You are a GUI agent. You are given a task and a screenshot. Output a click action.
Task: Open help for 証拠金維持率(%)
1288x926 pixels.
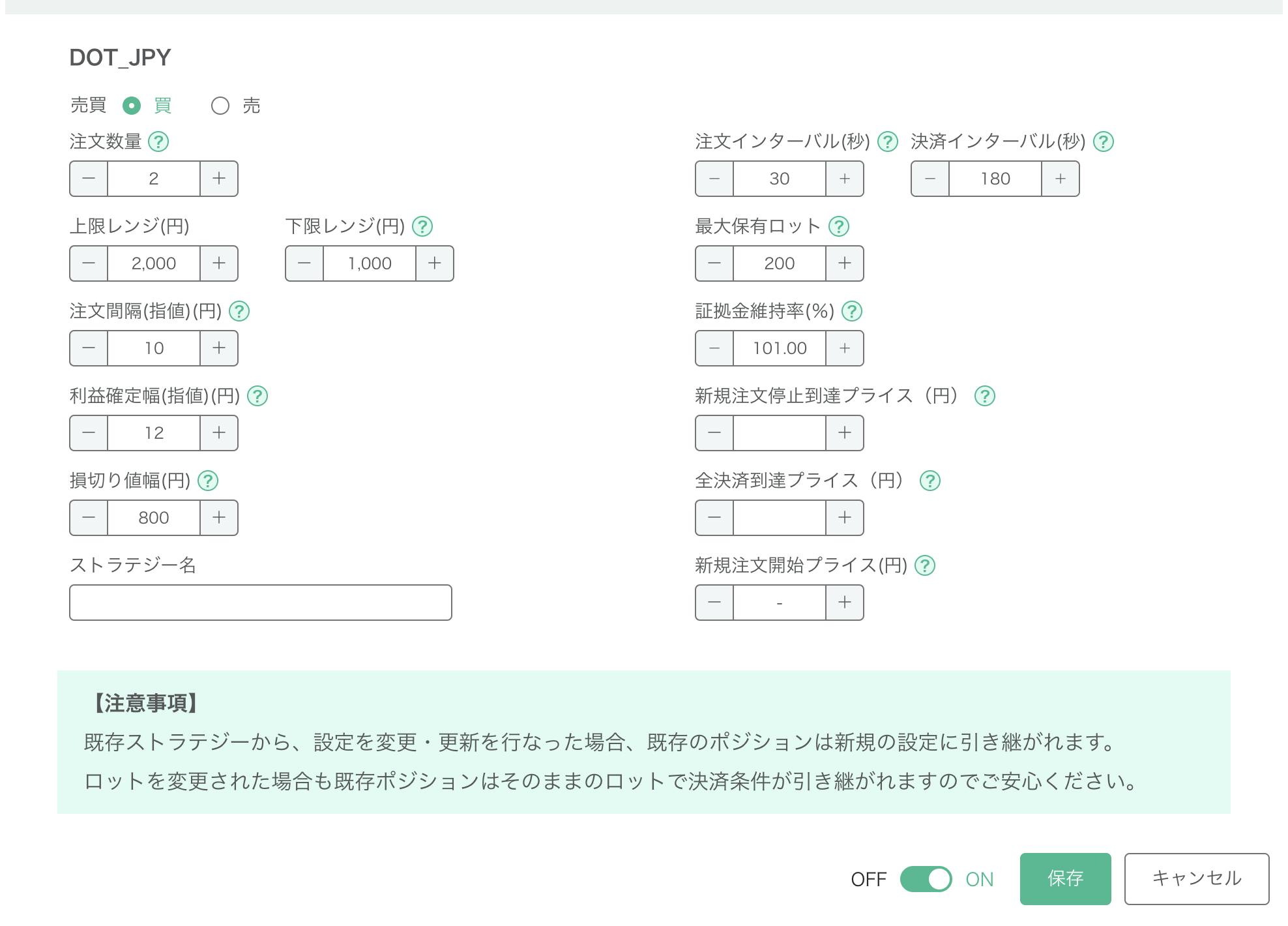click(852, 311)
